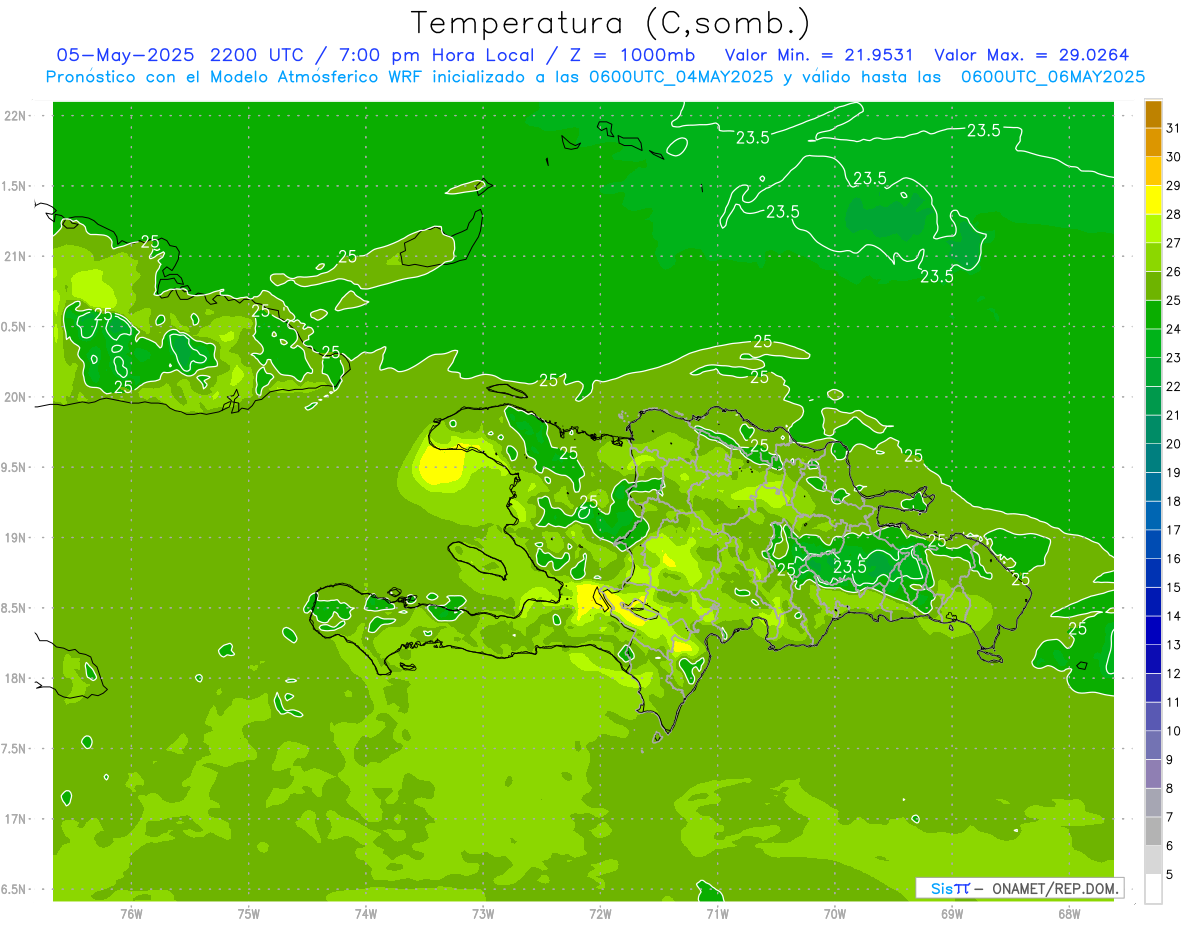The image size is (1200, 927).
Task: Click the '74W' longitude axis label
Action: coord(366,914)
